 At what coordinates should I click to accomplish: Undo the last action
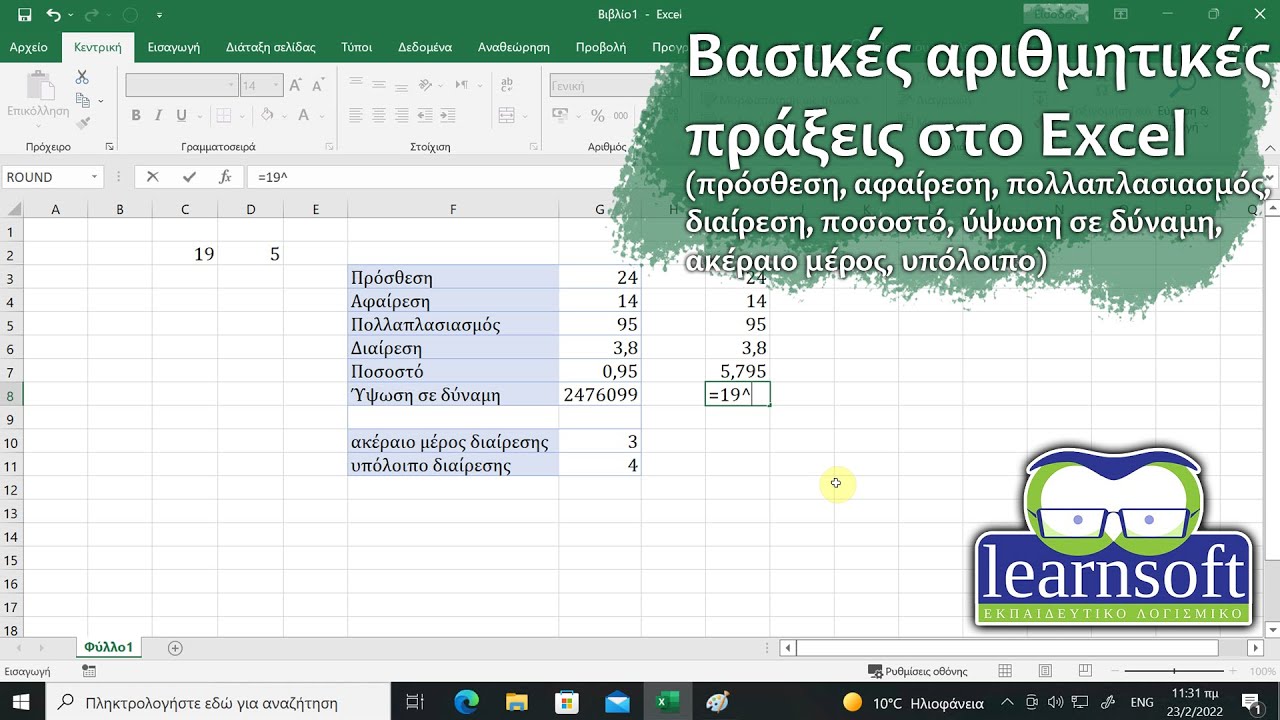click(x=52, y=15)
